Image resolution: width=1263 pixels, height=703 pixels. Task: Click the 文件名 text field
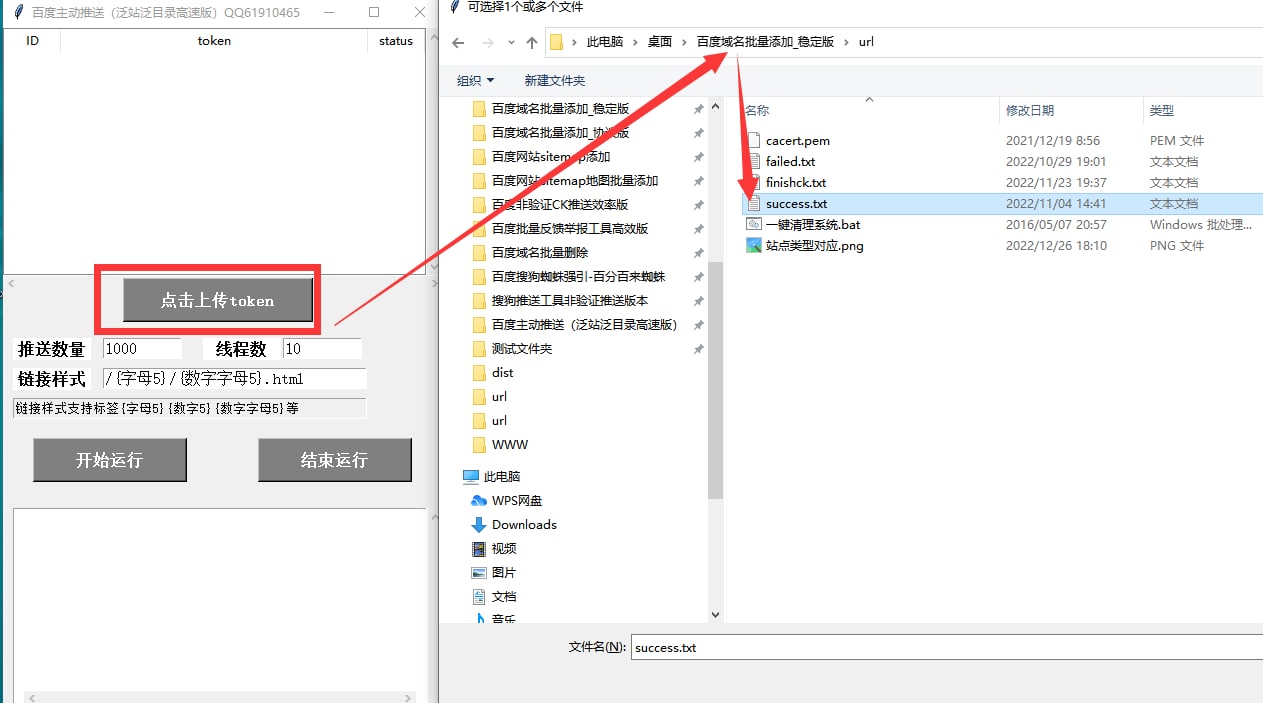pos(947,647)
